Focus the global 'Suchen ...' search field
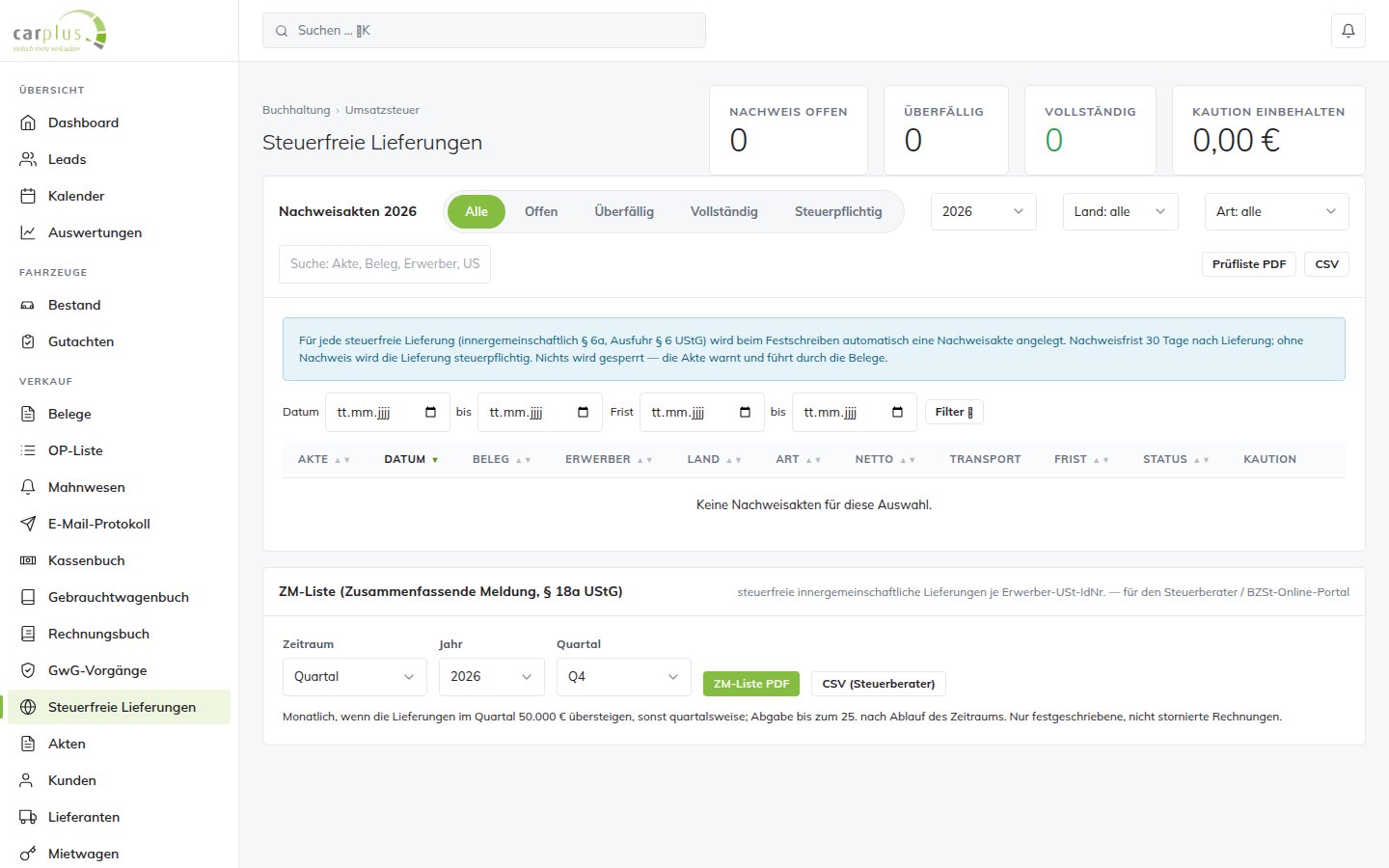 tap(484, 31)
